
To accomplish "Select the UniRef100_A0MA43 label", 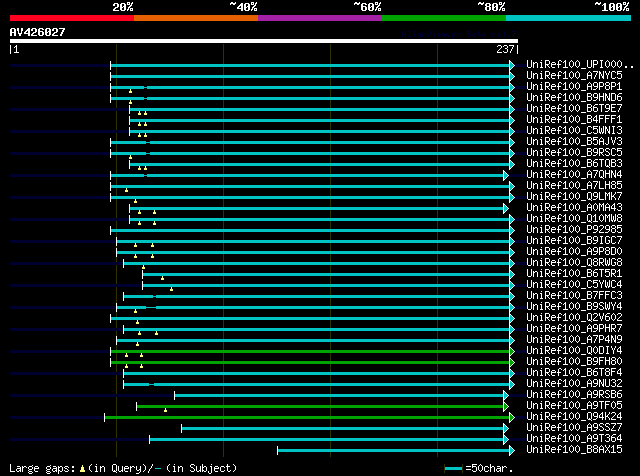I will point(574,208).
